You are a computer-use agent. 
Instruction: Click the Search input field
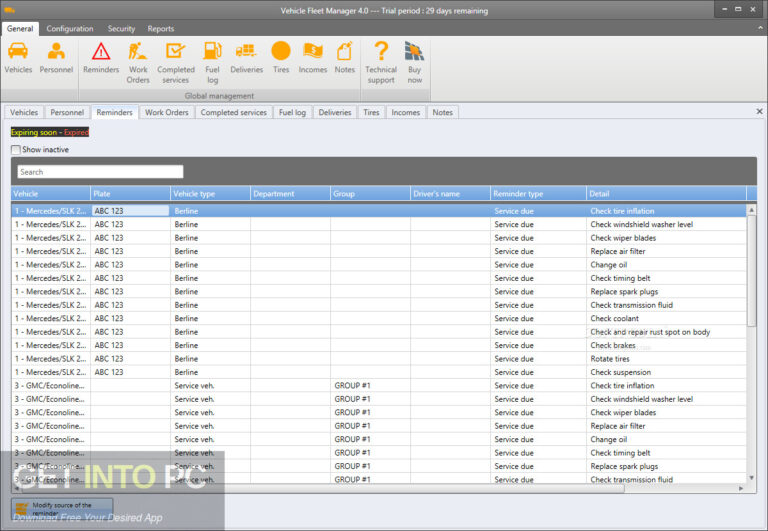[100, 172]
